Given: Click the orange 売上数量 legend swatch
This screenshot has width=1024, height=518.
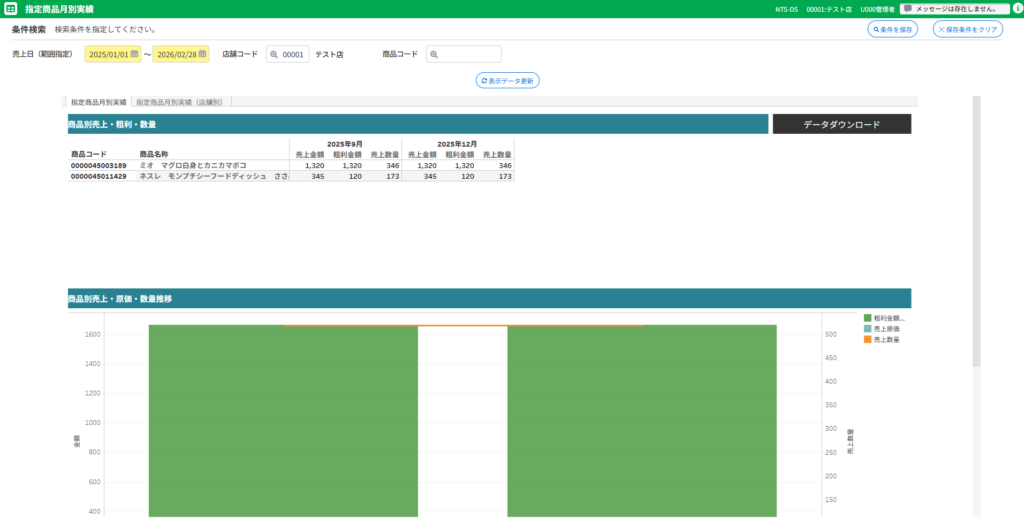Looking at the screenshot, I should pyautogui.click(x=867, y=340).
